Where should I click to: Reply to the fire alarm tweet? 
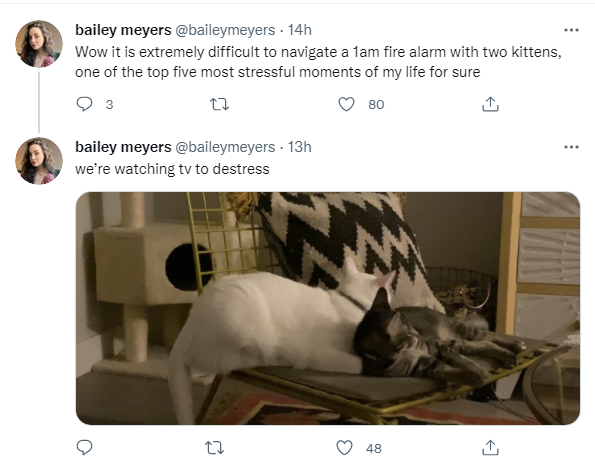pyautogui.click(x=84, y=104)
